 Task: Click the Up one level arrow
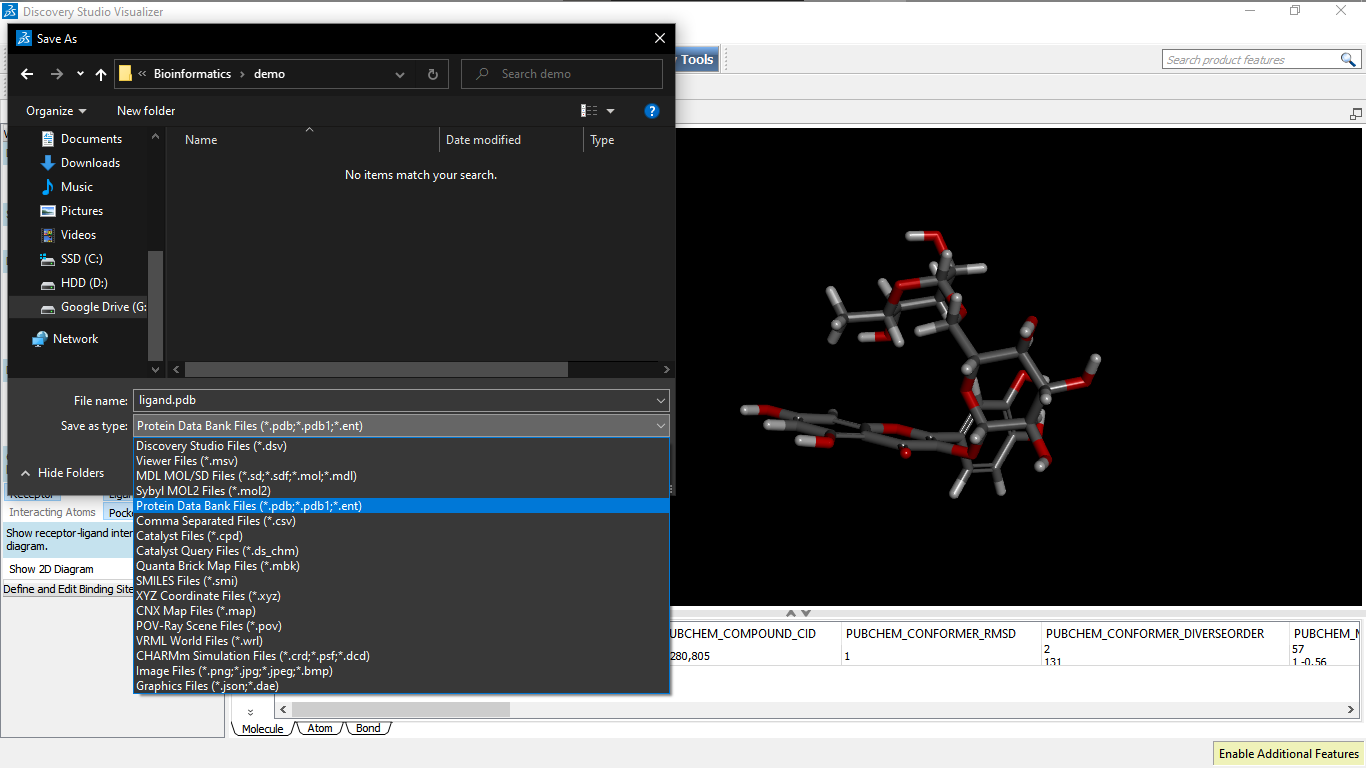[x=101, y=74]
